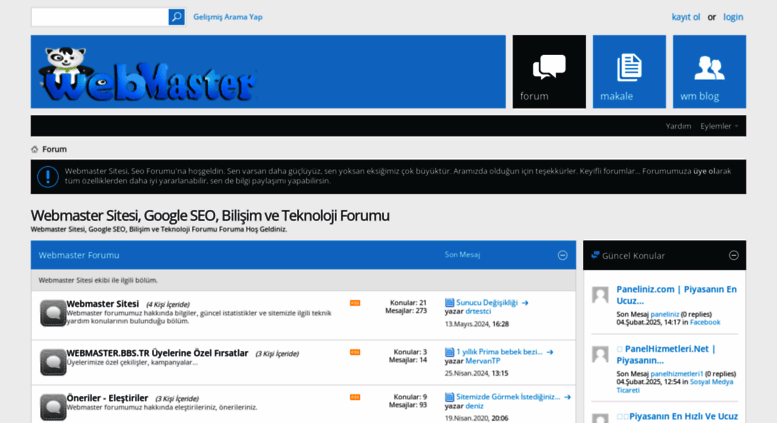Click avatar next to PanelHizmetleri.Net topic
Image resolution: width=777 pixels, height=423 pixels.
coord(600,354)
